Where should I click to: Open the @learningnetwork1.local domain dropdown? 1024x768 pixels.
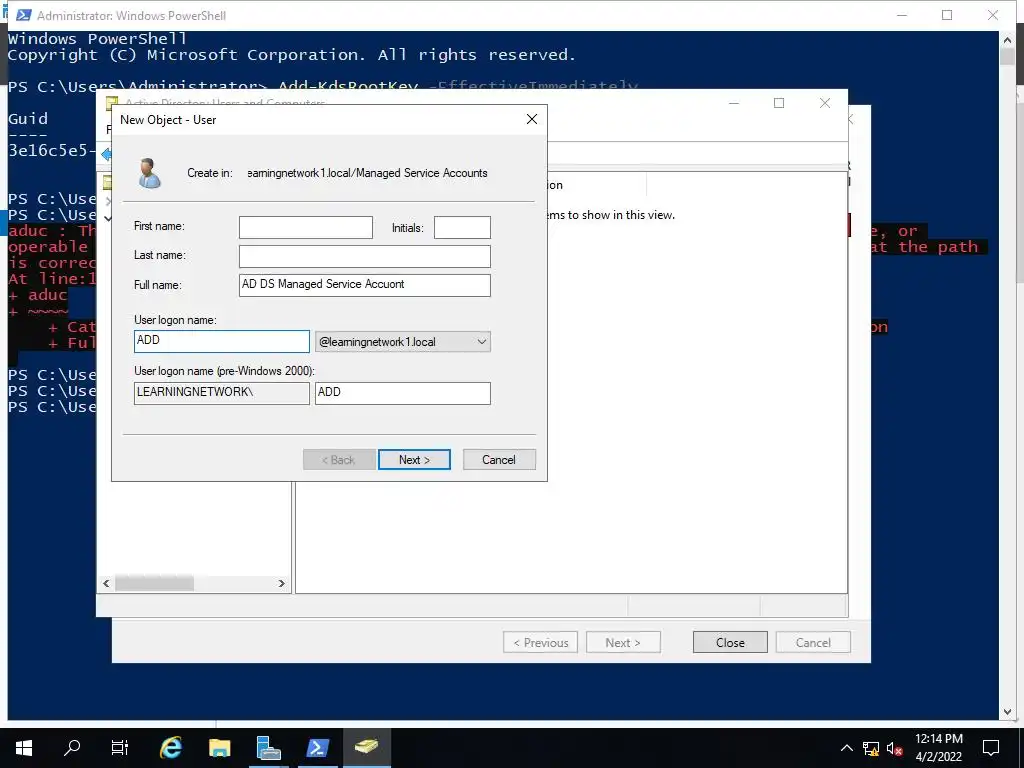(x=402, y=342)
